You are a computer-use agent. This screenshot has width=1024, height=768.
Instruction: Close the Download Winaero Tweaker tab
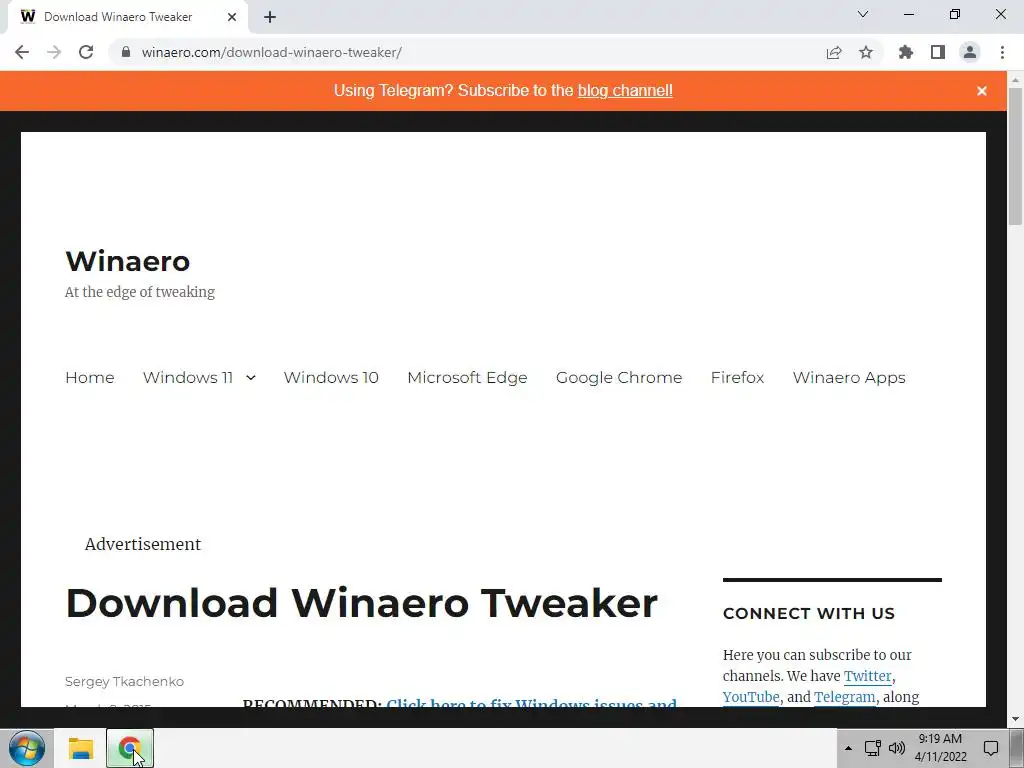click(232, 17)
